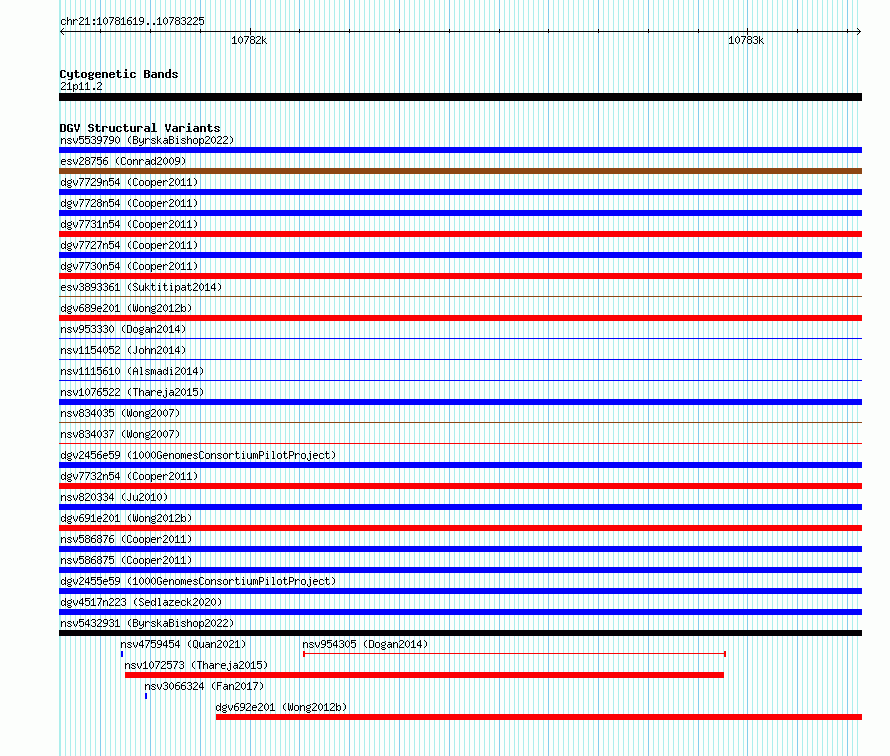Select the thin red span under nsv954305
The height and width of the screenshot is (756, 890).
(514, 654)
